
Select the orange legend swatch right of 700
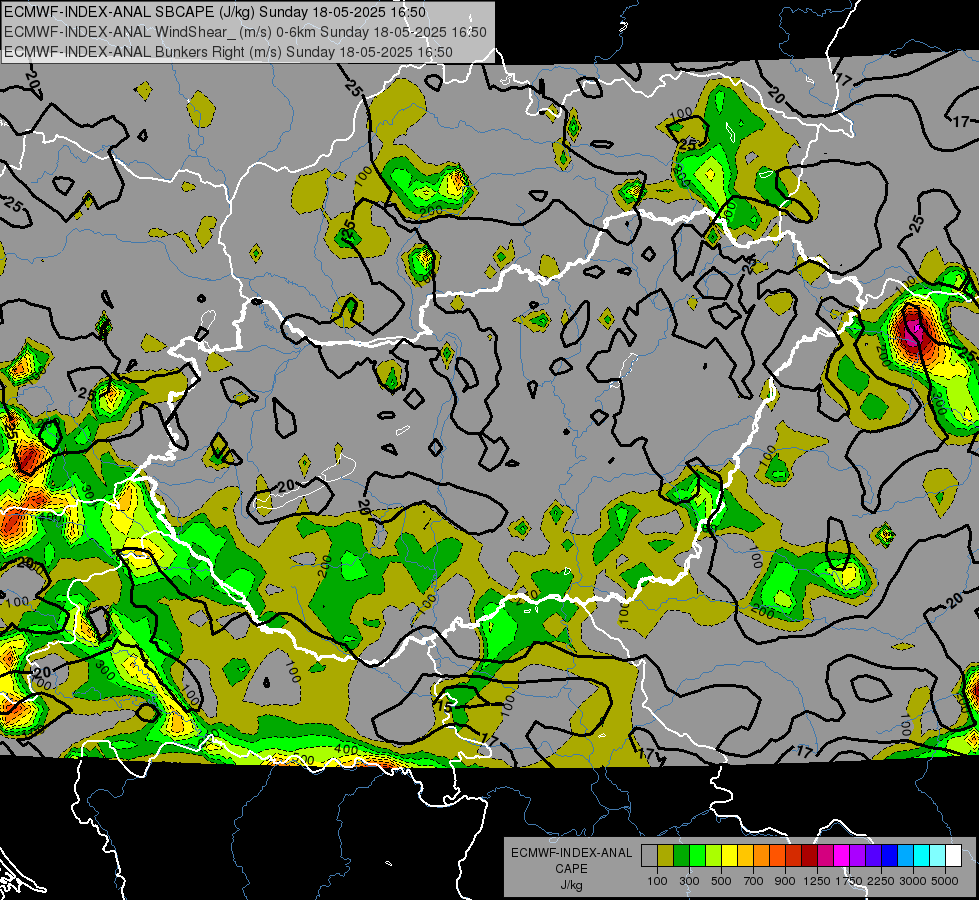coord(762,855)
